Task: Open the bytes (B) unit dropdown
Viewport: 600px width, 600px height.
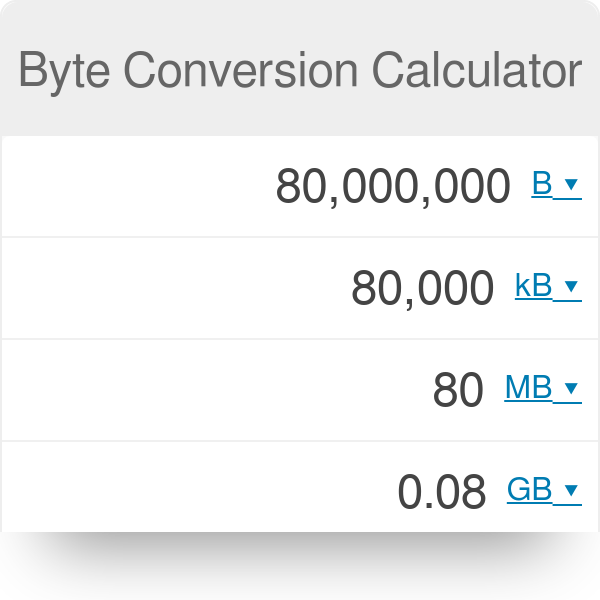Action: [556, 185]
